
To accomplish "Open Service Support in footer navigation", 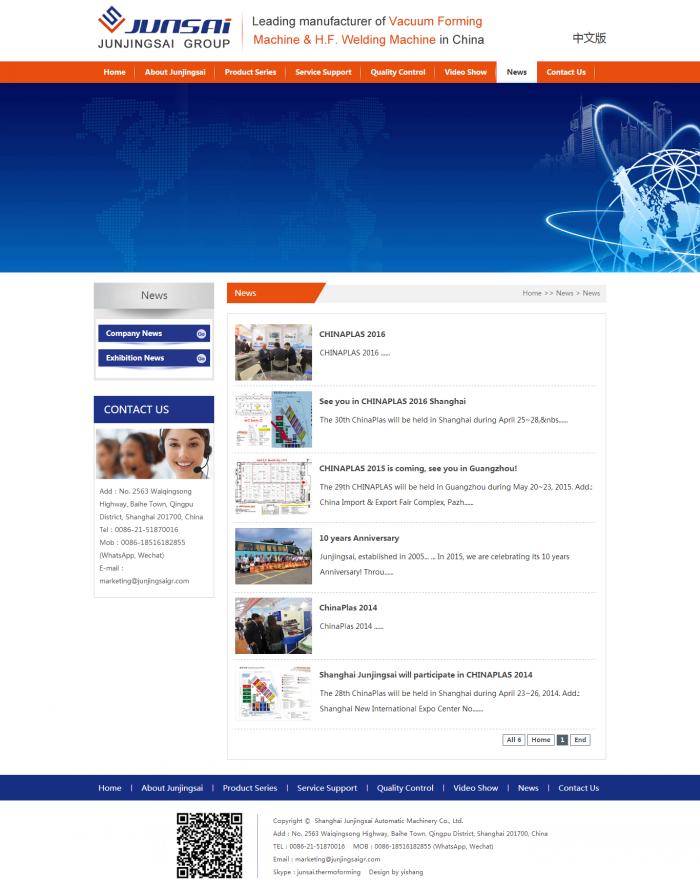I will pos(326,788).
